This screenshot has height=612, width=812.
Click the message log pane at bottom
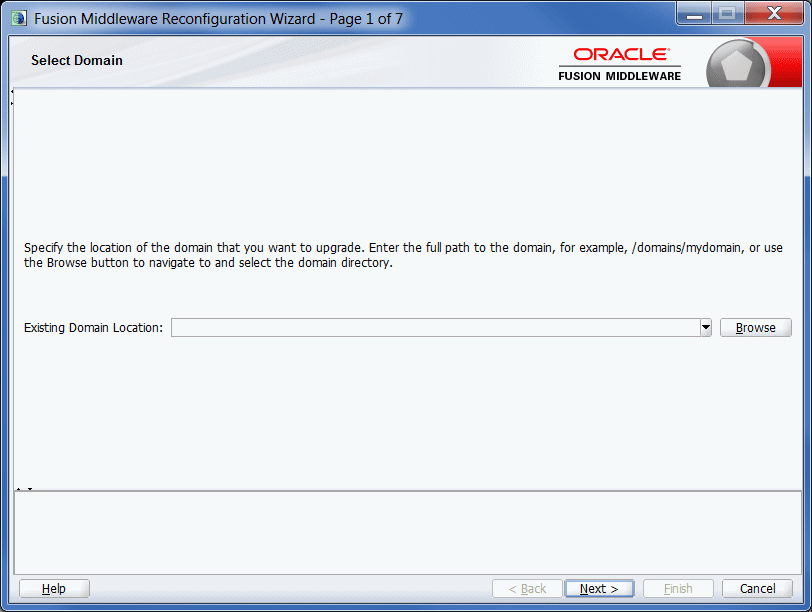point(408,533)
